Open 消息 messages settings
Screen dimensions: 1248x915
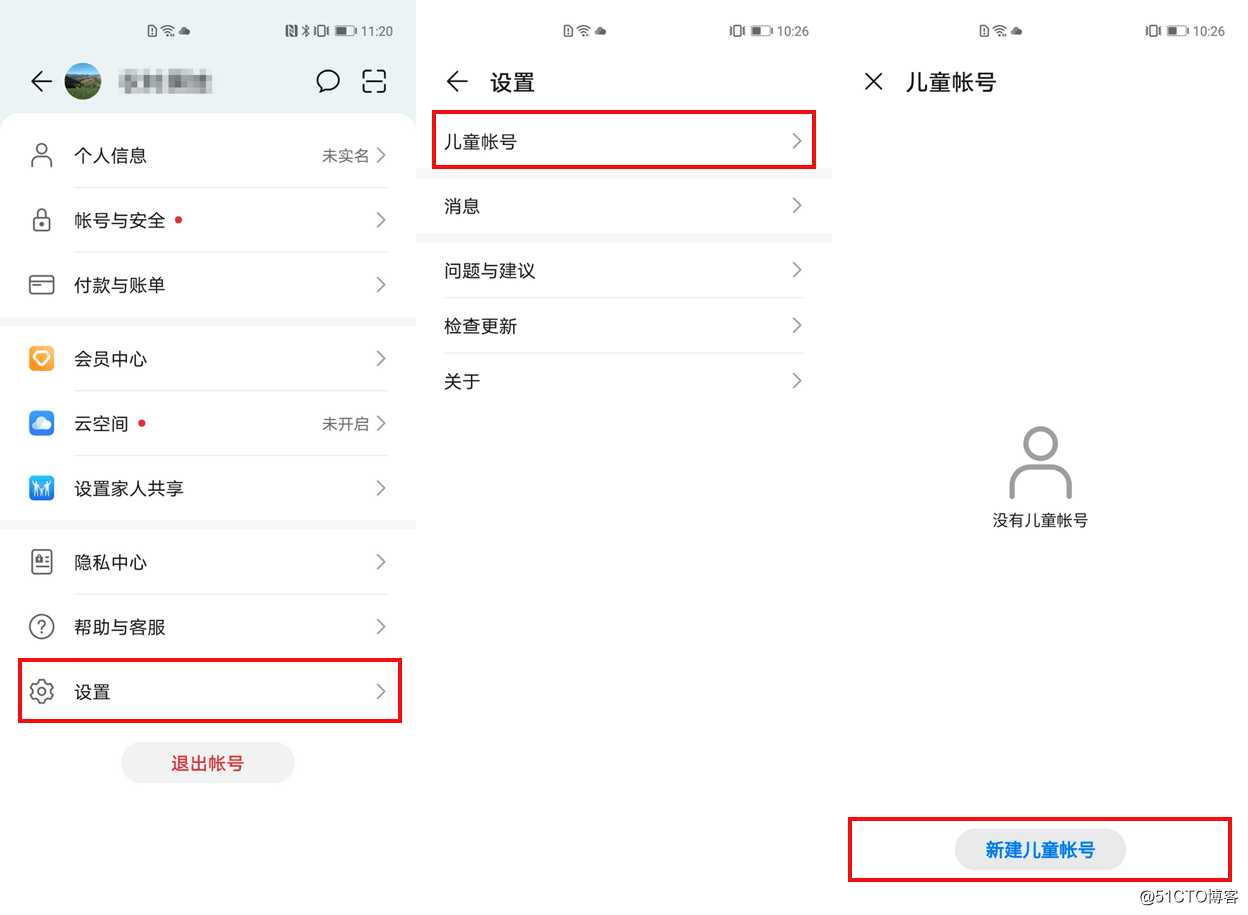click(x=624, y=206)
